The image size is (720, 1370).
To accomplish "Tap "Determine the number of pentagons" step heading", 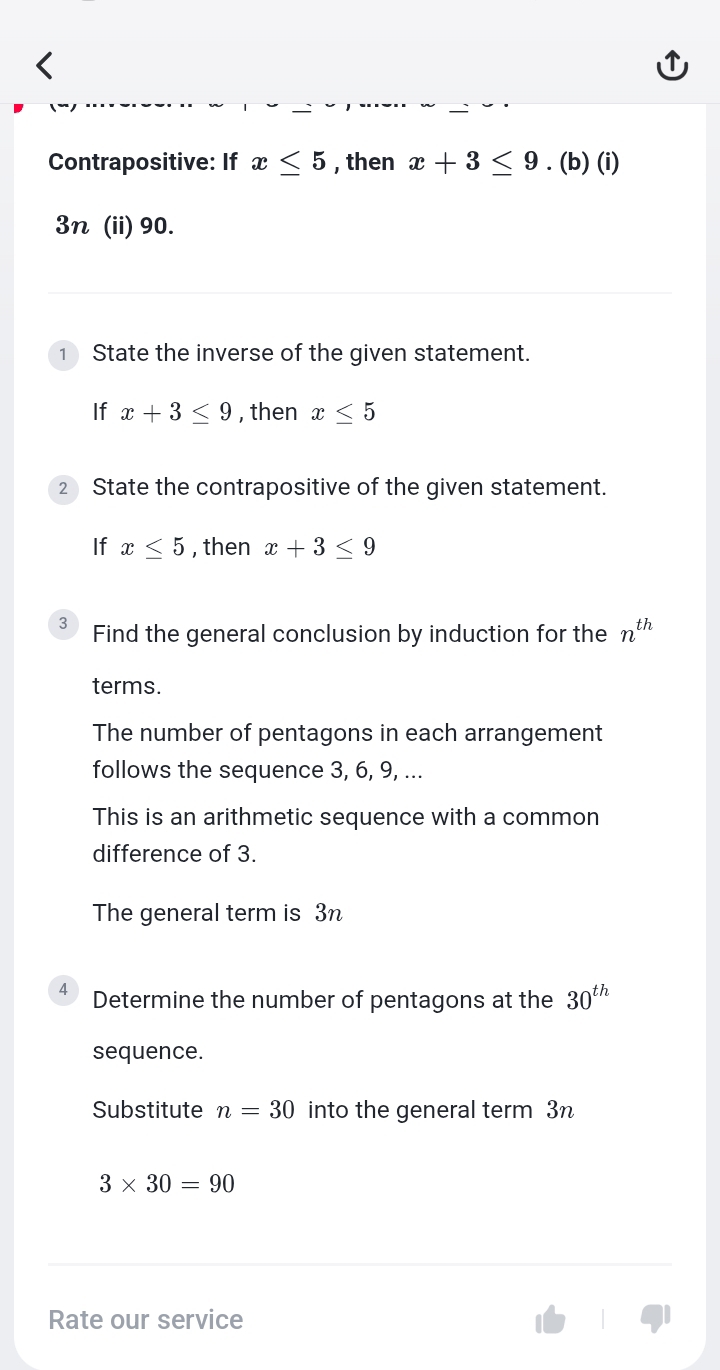I will click(322, 1000).
